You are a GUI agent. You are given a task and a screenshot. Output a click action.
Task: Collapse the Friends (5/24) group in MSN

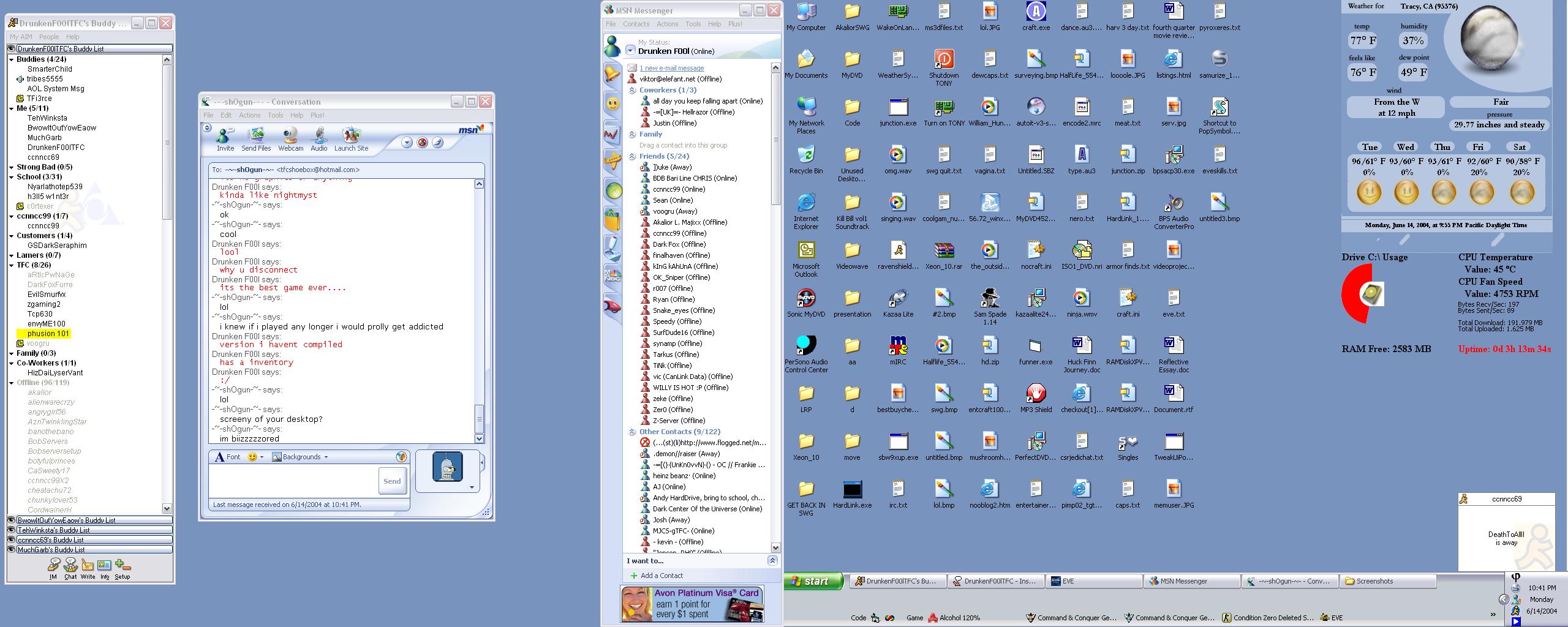click(632, 156)
